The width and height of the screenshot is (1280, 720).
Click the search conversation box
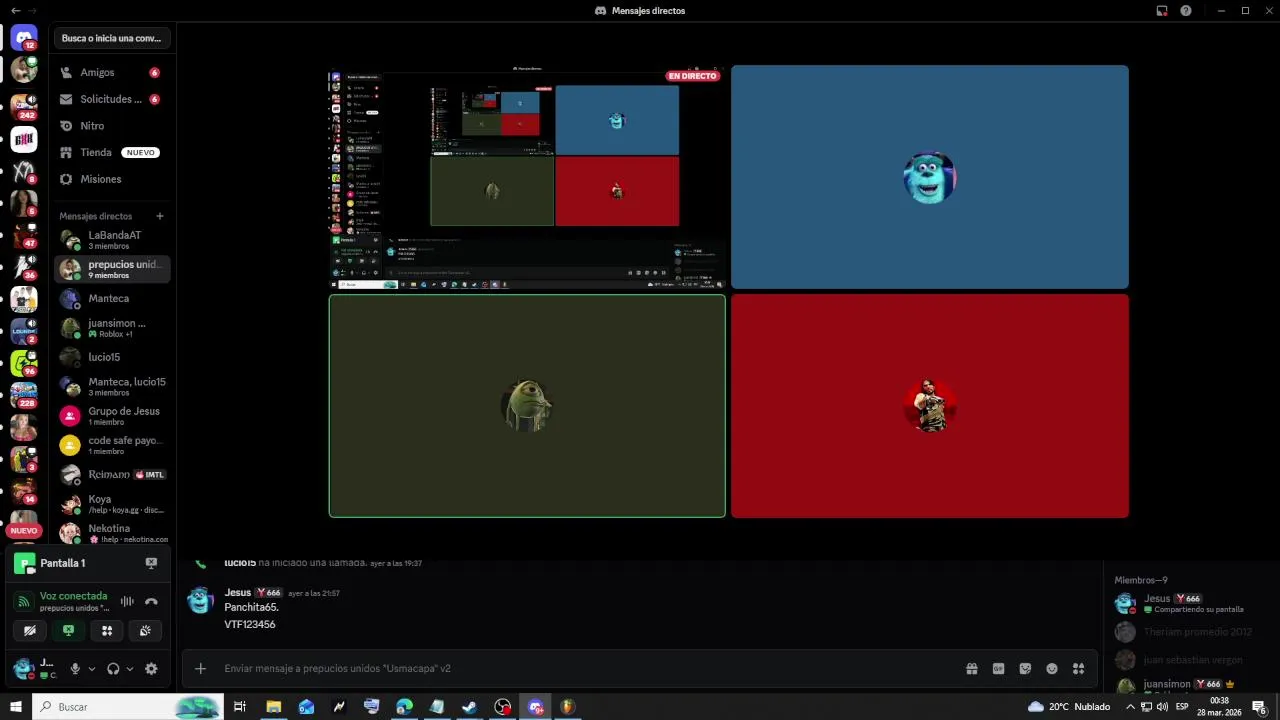click(x=111, y=38)
